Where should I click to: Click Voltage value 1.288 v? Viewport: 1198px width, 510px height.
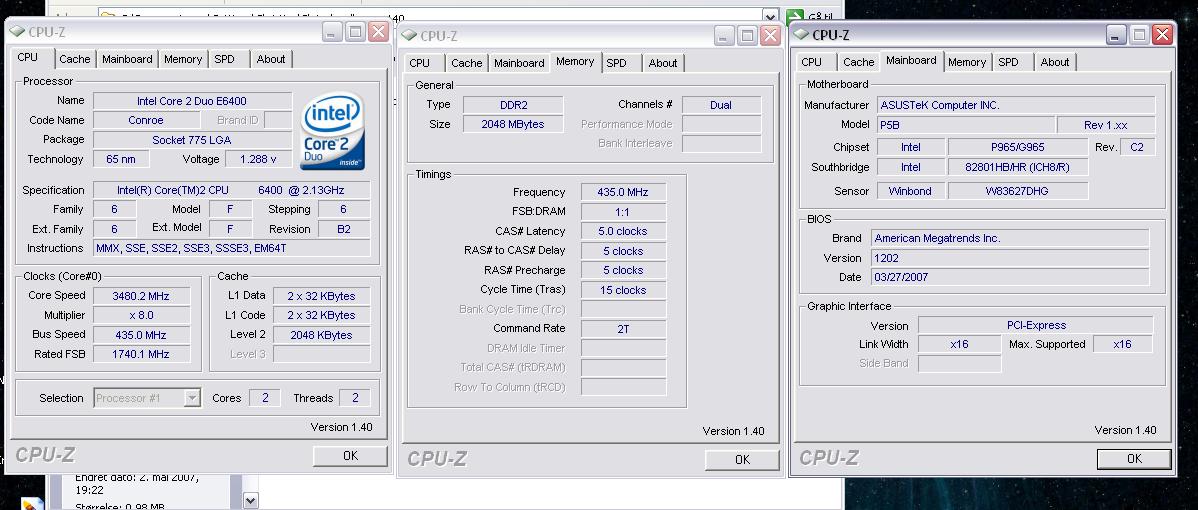[x=257, y=160]
